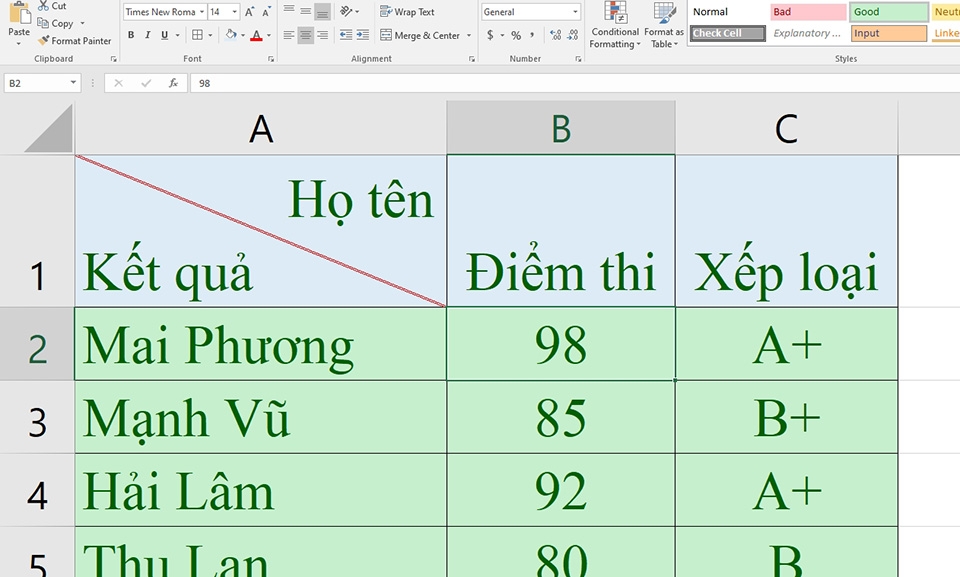Toggle Bottom Align in the Alignment group
This screenshot has width=960, height=577.
tap(322, 11)
